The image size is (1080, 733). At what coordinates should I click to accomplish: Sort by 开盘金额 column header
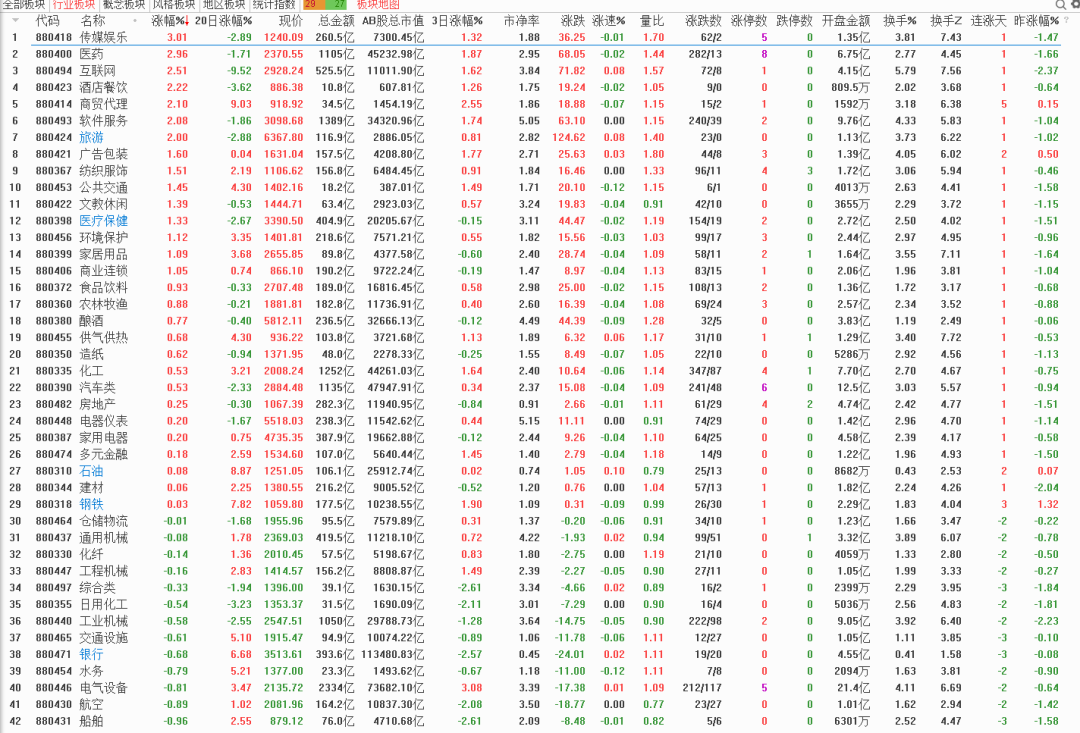tap(846, 21)
